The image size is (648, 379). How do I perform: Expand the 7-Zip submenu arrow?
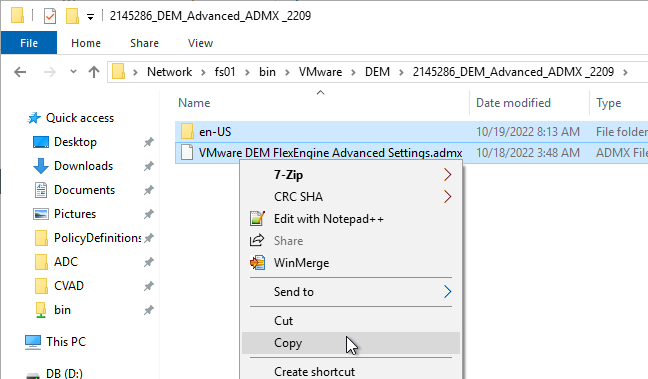pos(447,175)
